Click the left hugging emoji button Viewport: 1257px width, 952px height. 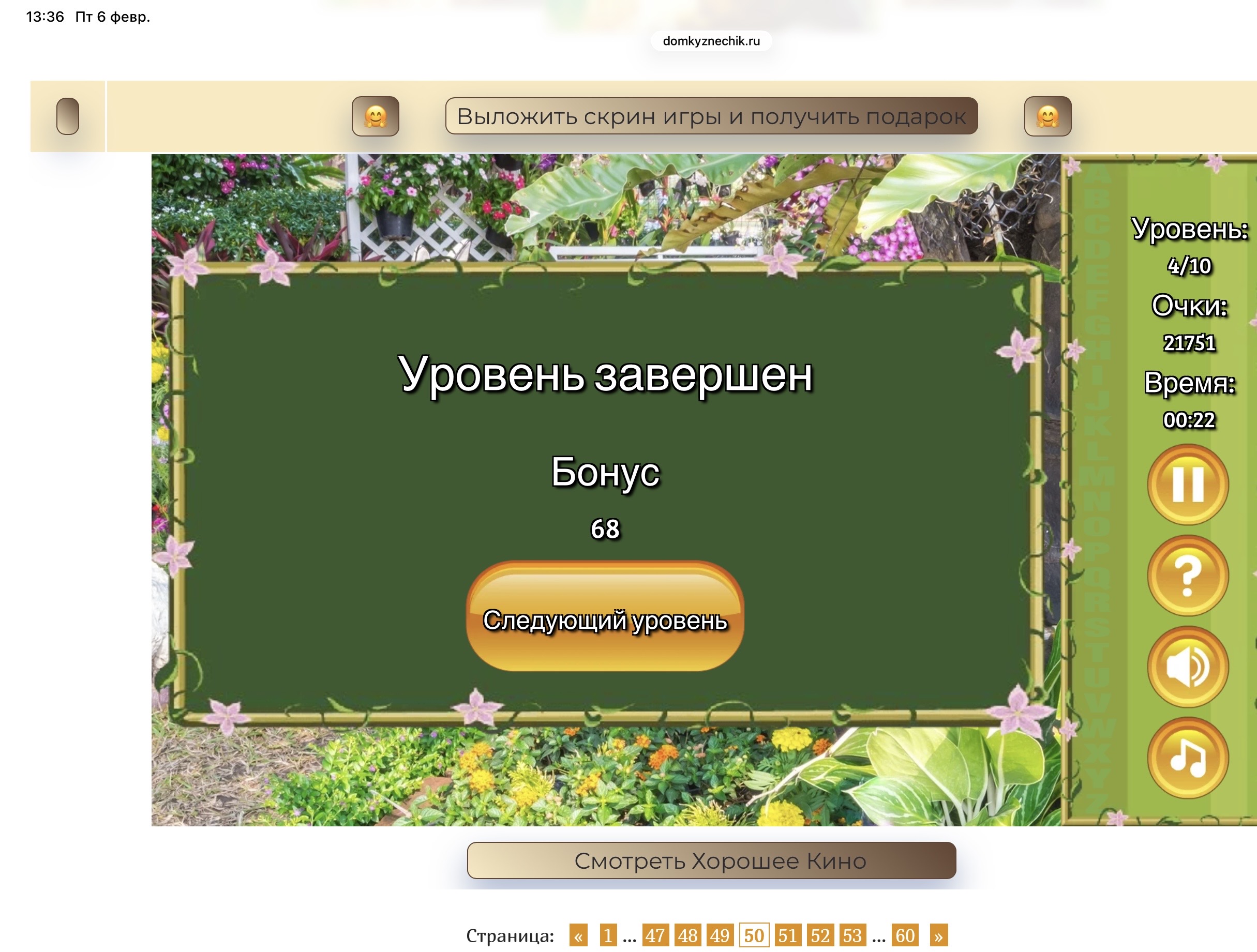tap(375, 116)
